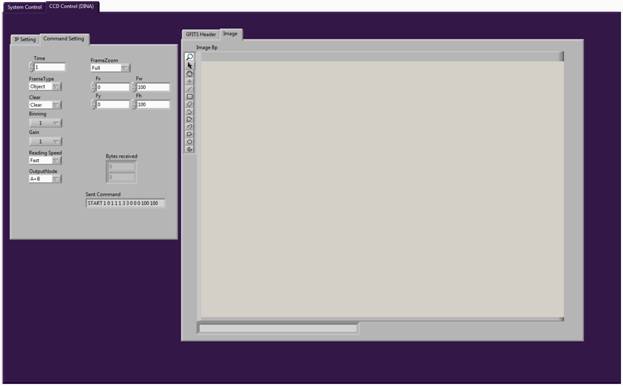Select the pan hand tool below pointer
Viewport: 623px width, 386px height.
[x=190, y=73]
